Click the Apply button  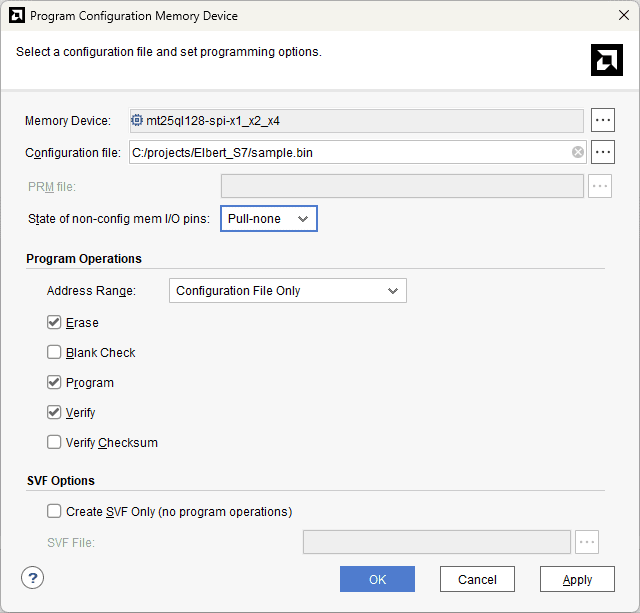[x=577, y=579]
